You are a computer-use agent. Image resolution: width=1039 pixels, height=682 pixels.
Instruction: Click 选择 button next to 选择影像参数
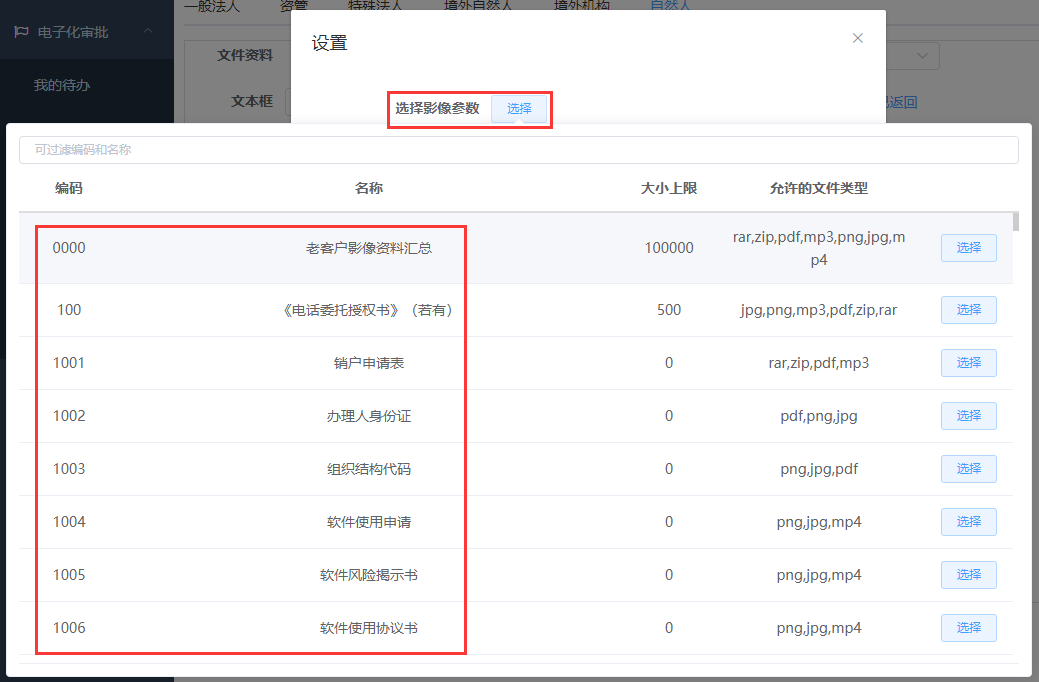[x=519, y=109]
